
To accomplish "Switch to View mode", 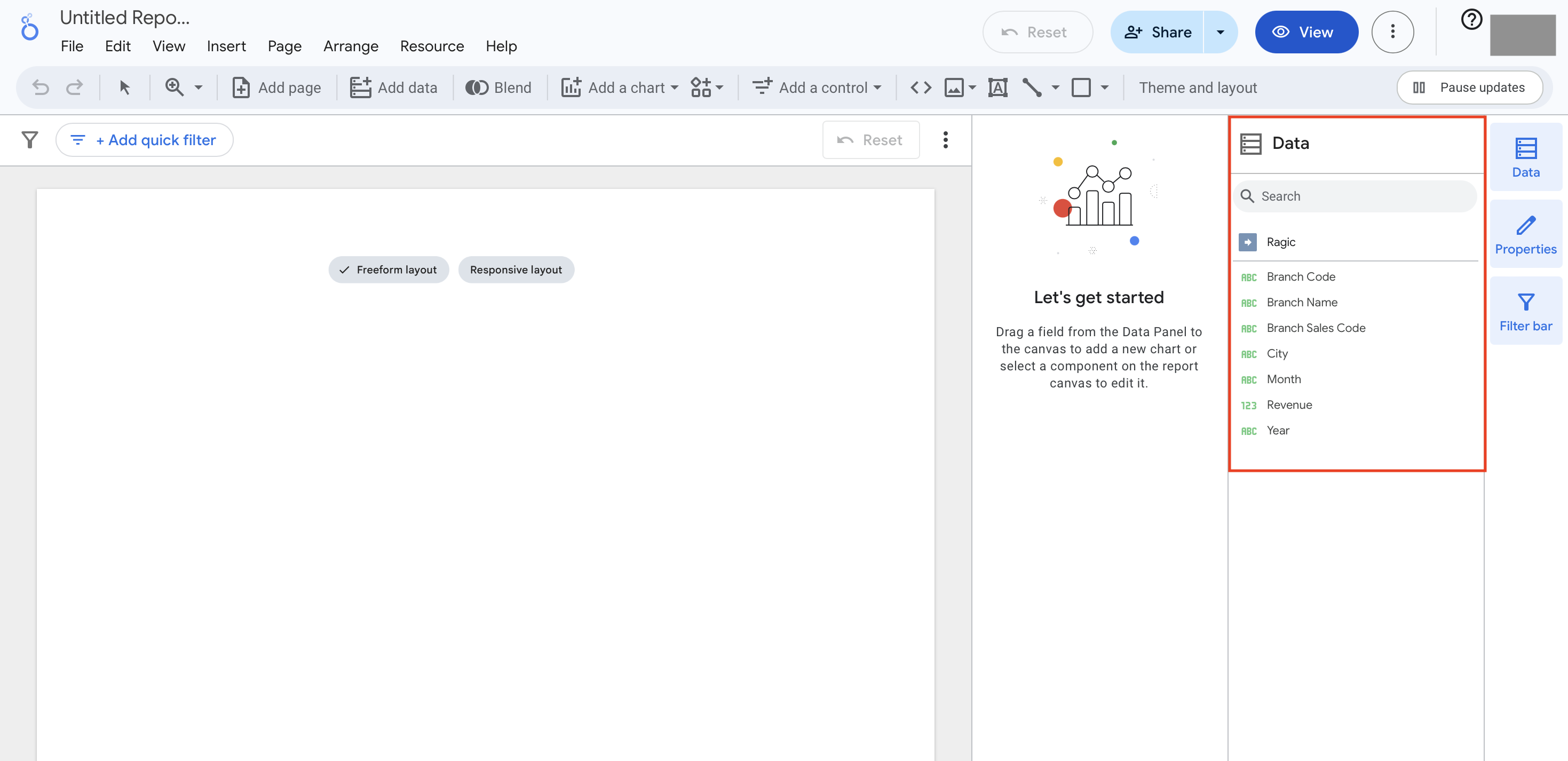I will (1306, 32).
